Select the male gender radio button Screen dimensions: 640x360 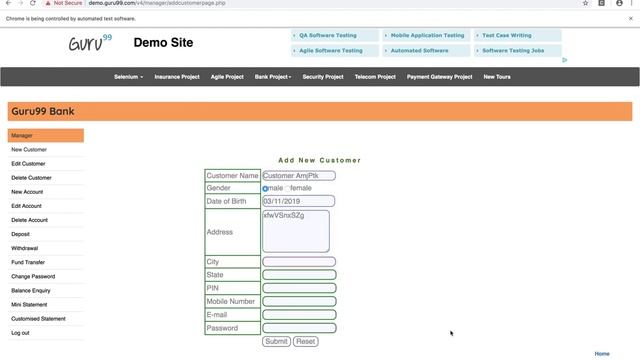coord(265,189)
